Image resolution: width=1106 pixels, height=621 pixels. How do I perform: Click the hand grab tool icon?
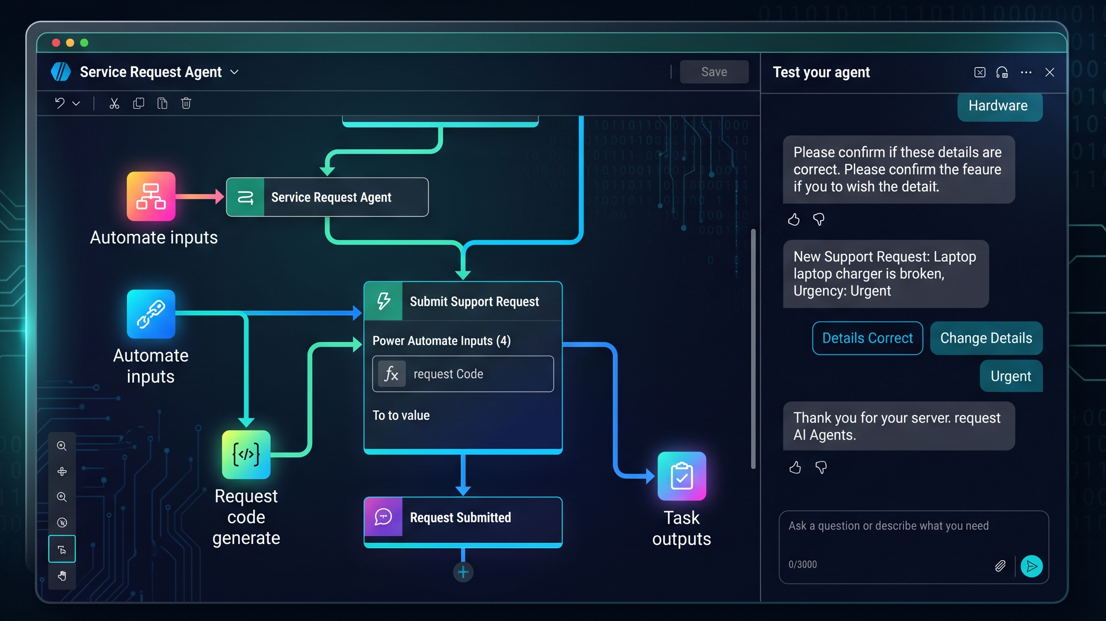pos(62,576)
